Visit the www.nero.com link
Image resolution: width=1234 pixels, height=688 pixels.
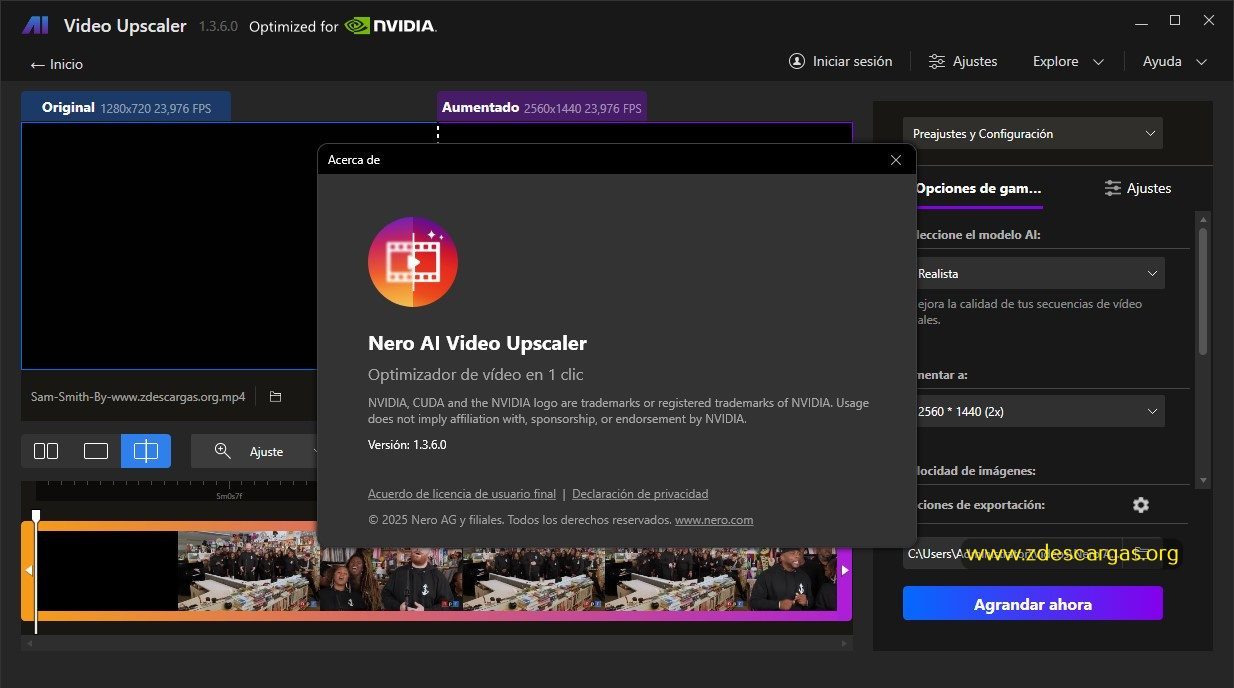[x=714, y=520]
